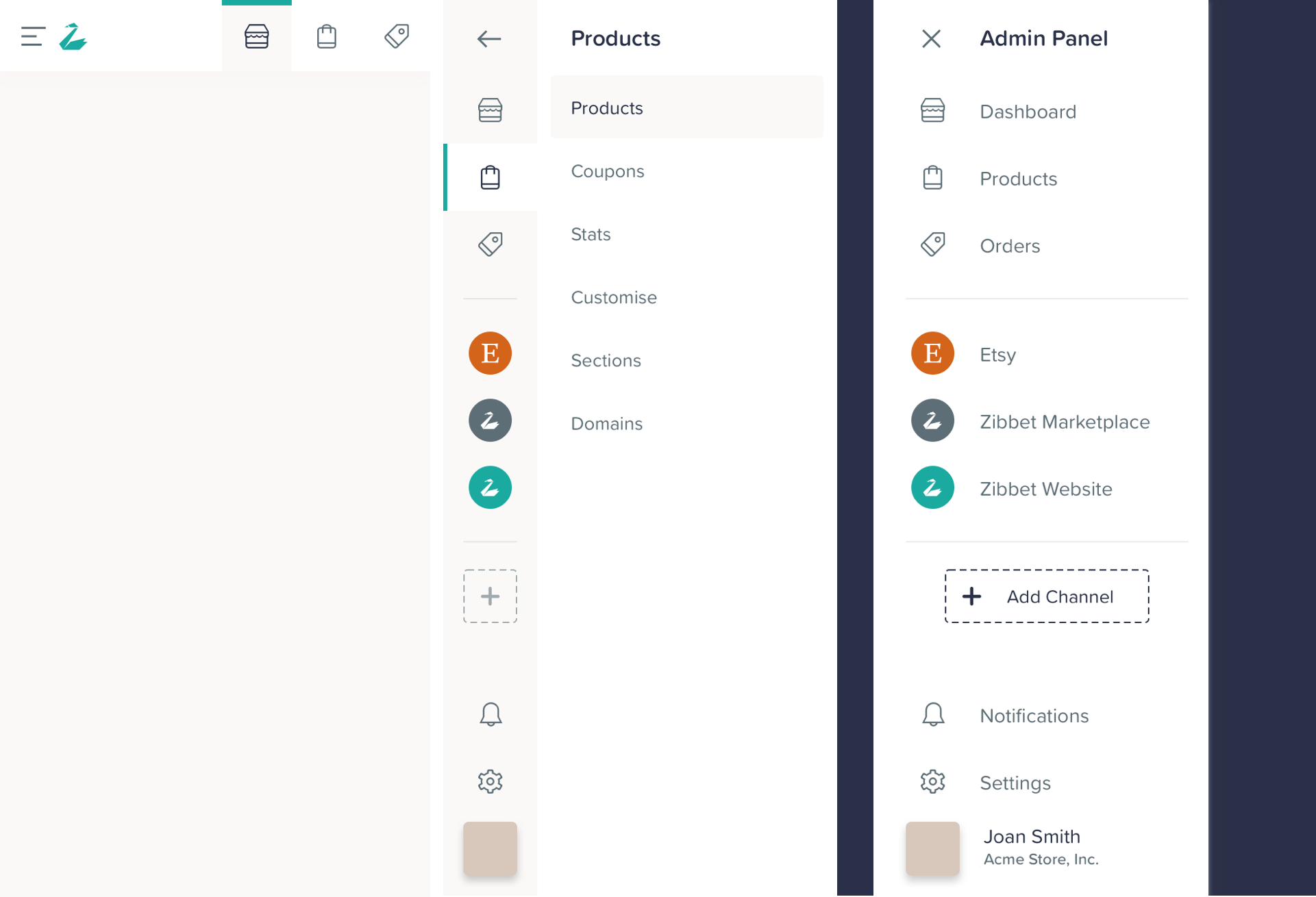Click the coupons/bag icon in sidebar
This screenshot has width=1316, height=897.
click(490, 177)
